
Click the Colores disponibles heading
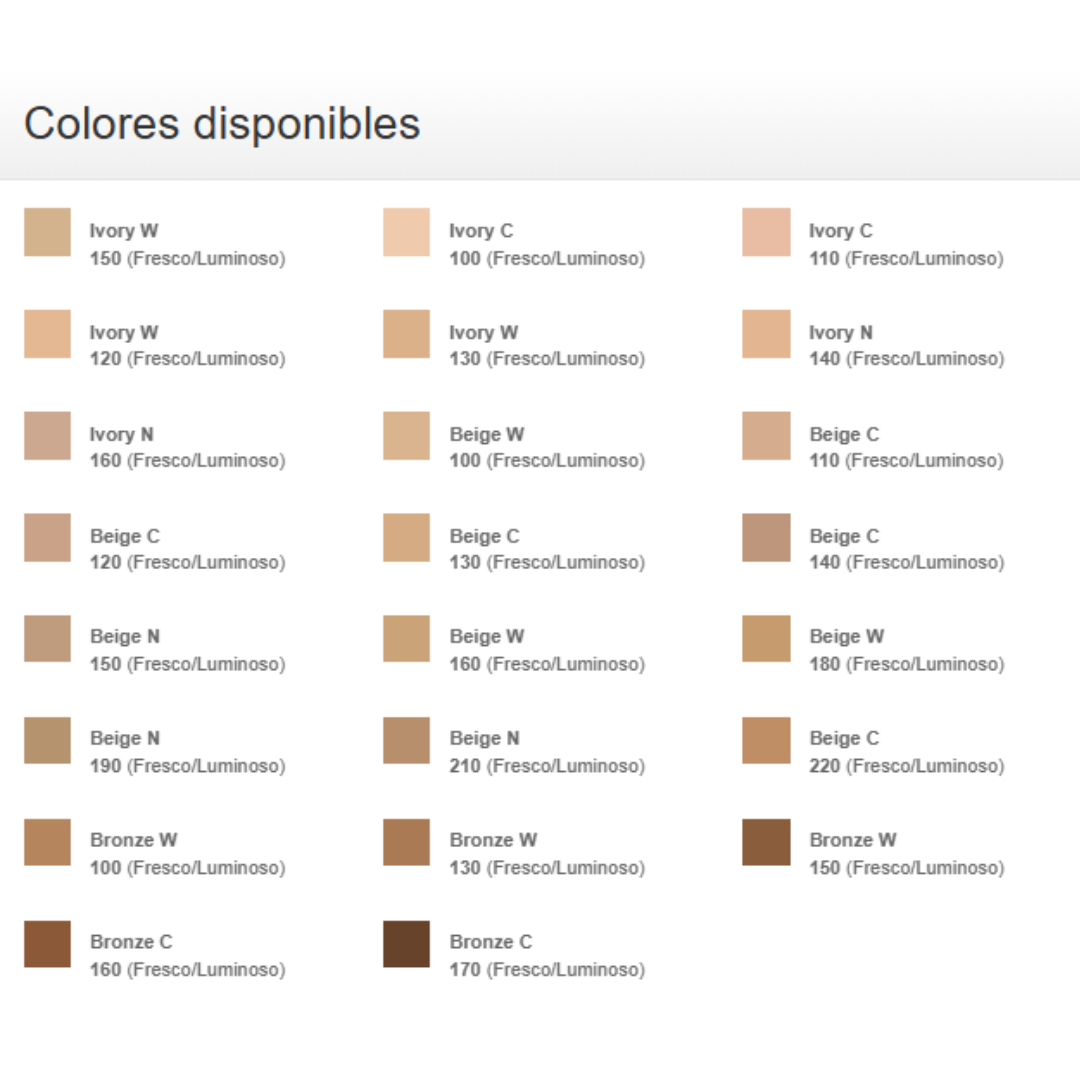pyautogui.click(x=222, y=124)
